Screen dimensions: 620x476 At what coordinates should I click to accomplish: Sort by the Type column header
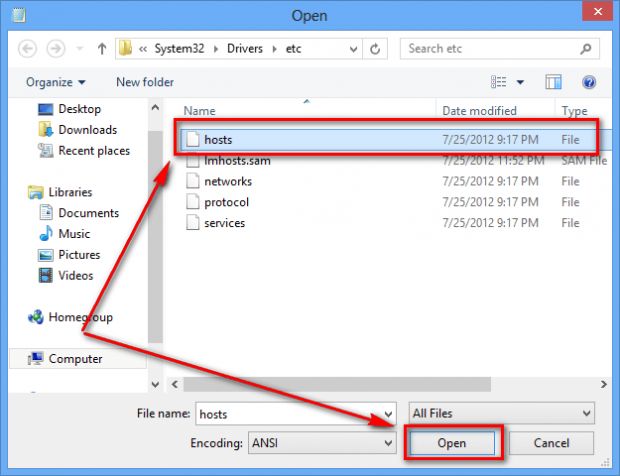(575, 111)
